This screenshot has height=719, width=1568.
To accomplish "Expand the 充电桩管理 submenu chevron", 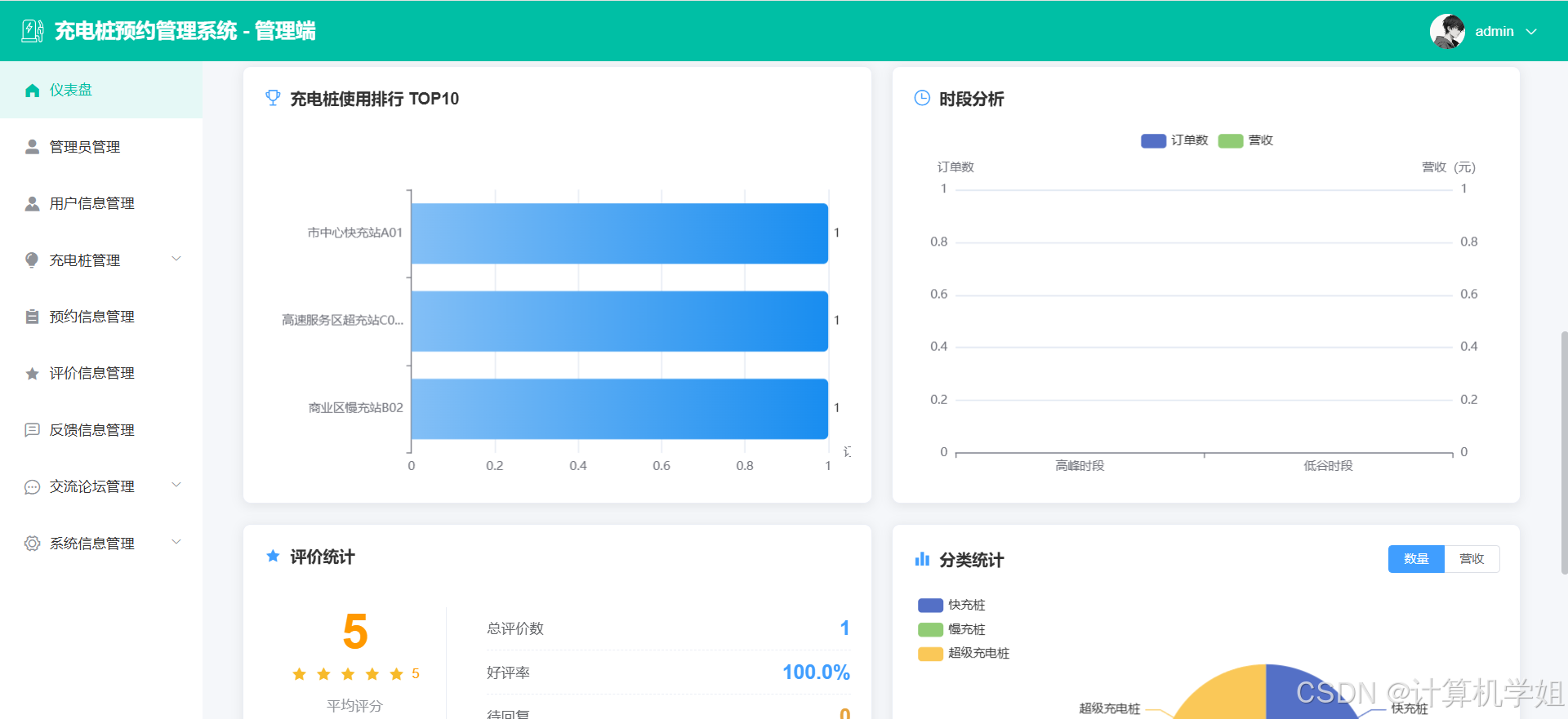I will pyautogui.click(x=176, y=259).
